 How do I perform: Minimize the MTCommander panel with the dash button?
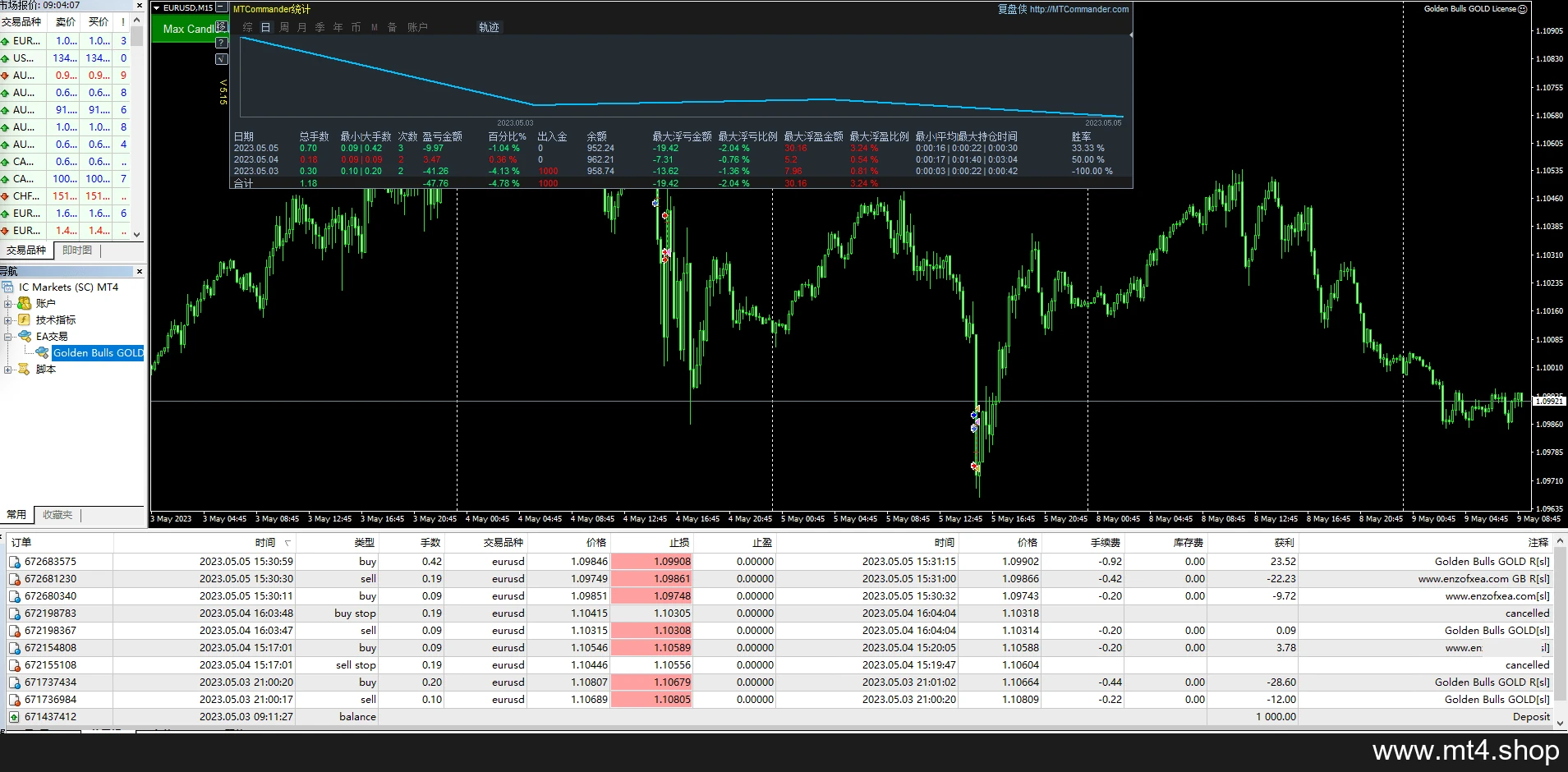coord(221,7)
